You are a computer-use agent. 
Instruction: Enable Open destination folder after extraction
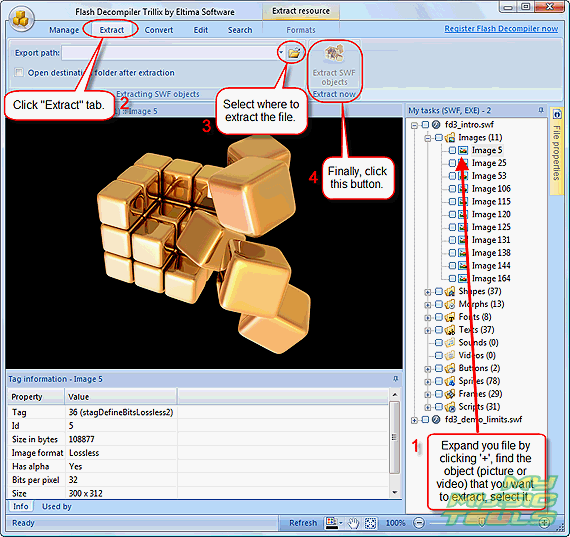click(x=19, y=72)
